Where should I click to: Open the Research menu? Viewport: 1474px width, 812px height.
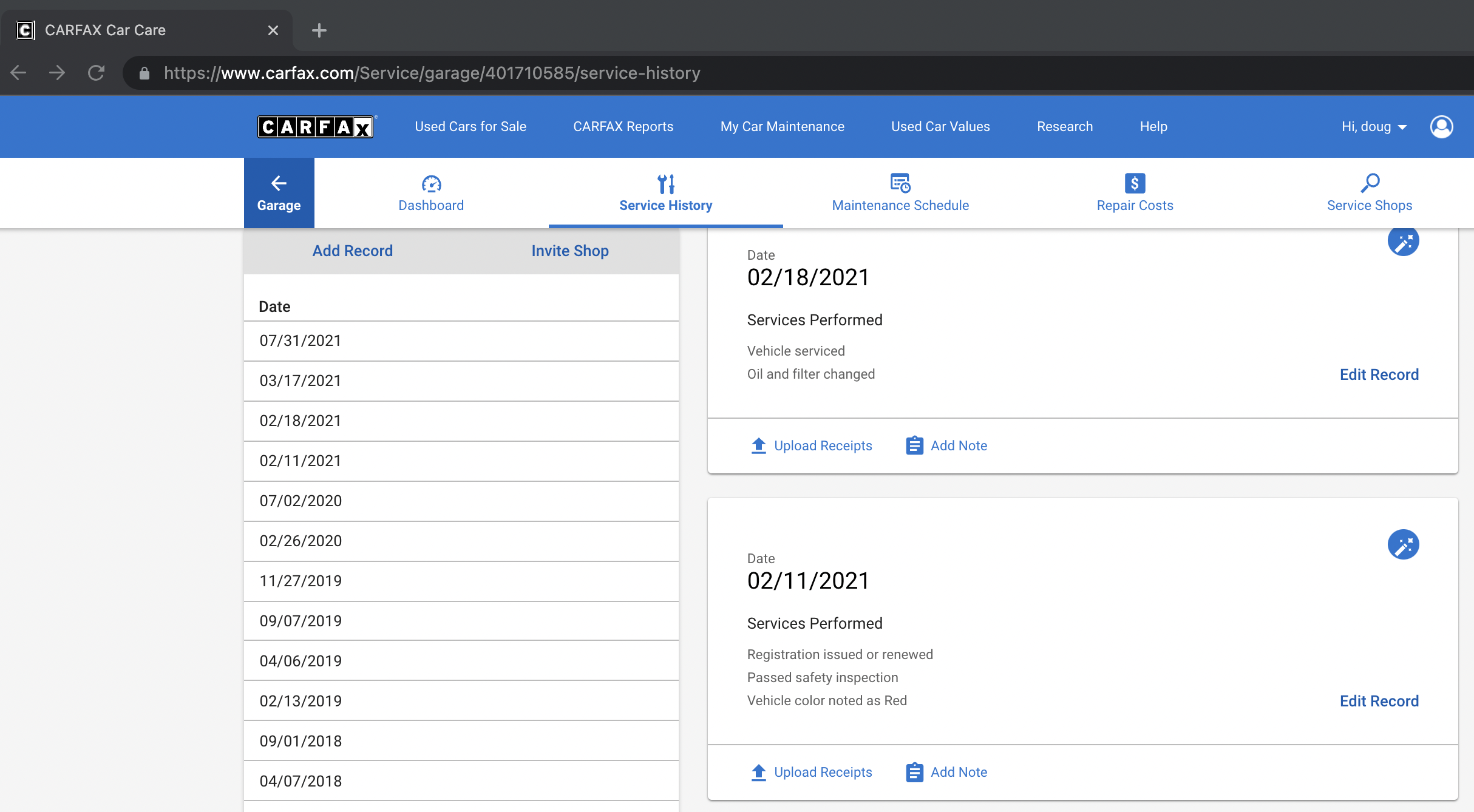[1065, 126]
